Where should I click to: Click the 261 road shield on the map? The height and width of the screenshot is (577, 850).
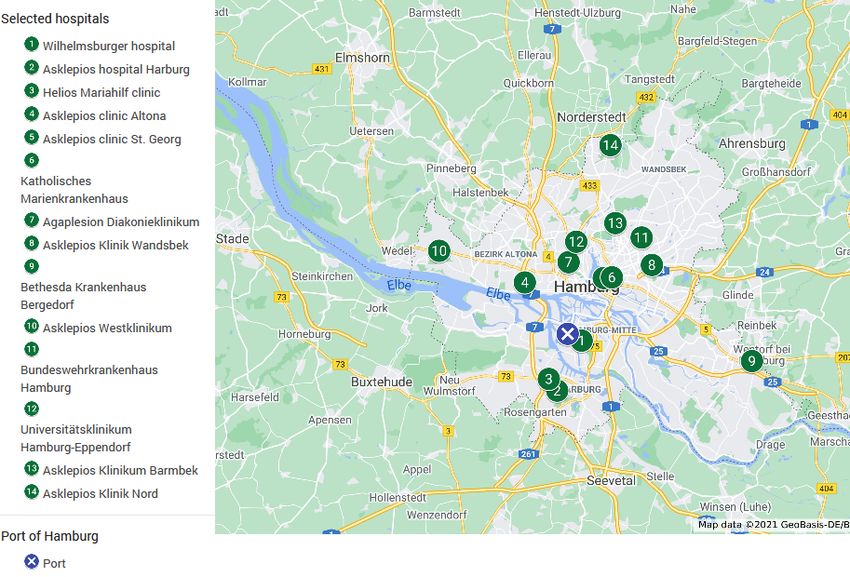527,454
